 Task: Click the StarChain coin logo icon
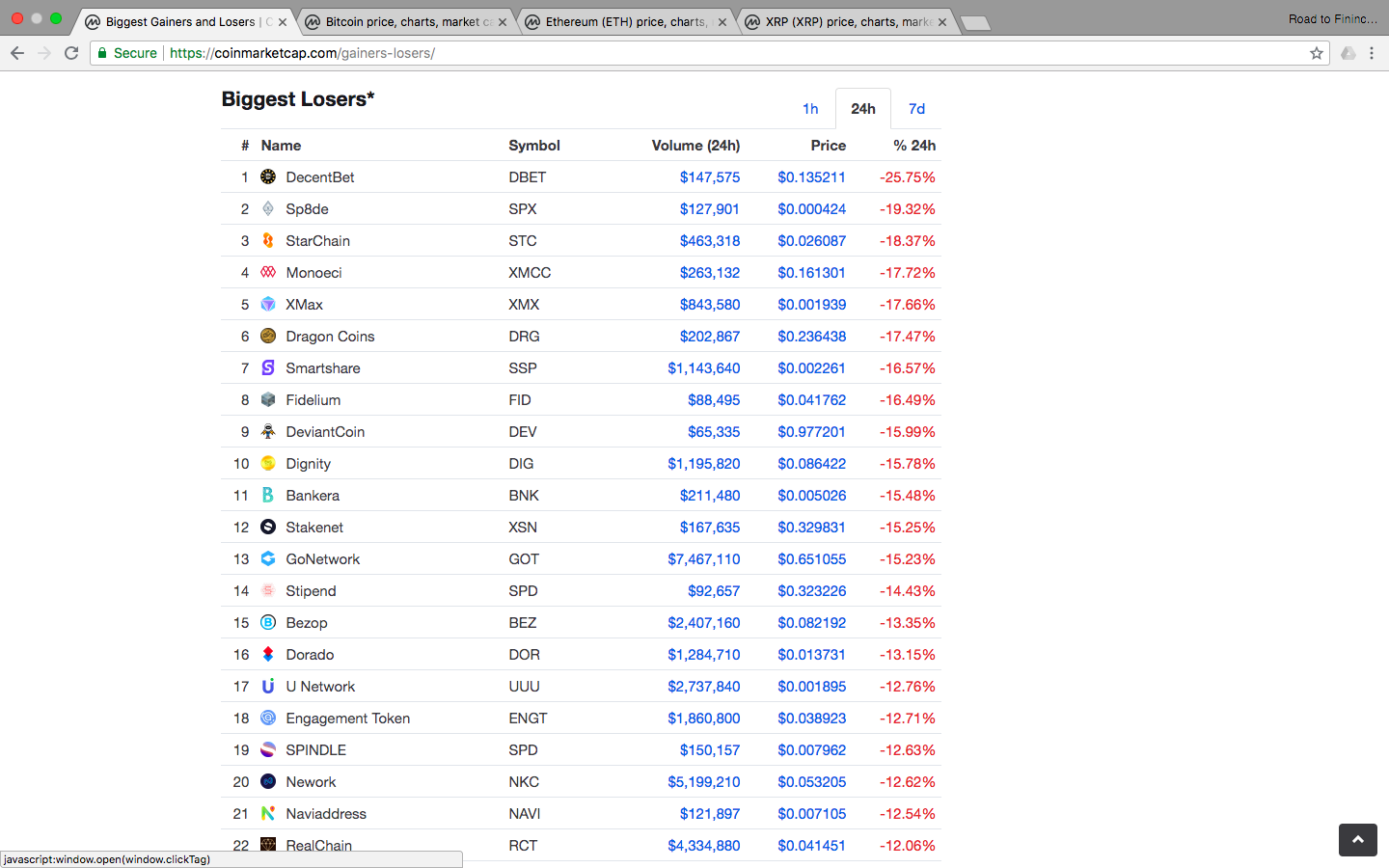click(x=268, y=240)
